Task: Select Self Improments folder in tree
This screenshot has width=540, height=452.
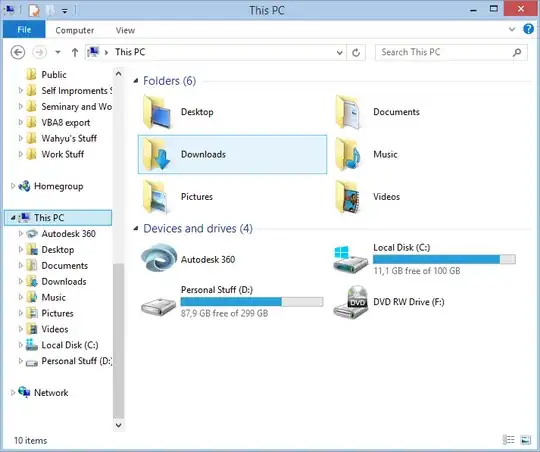Action: click(76, 91)
